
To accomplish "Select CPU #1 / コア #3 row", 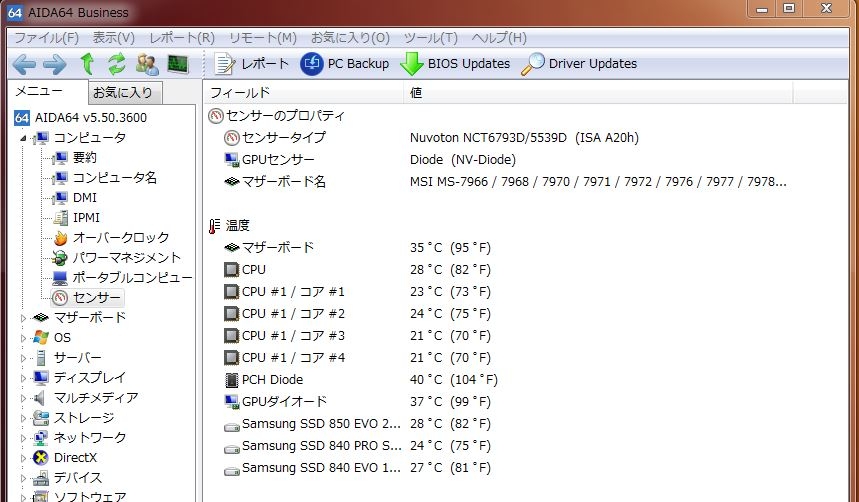I will [357, 335].
